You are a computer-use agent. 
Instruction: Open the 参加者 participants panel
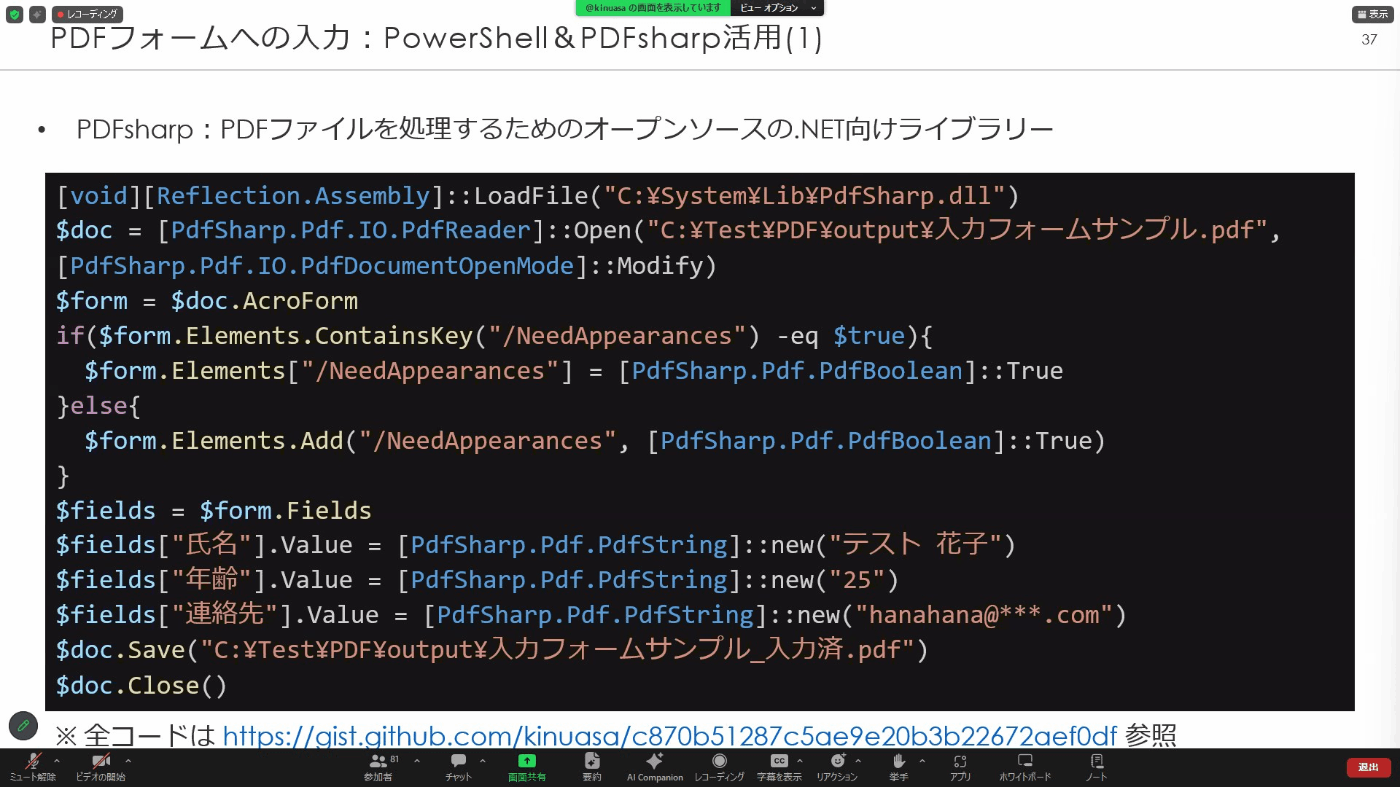pos(378,767)
